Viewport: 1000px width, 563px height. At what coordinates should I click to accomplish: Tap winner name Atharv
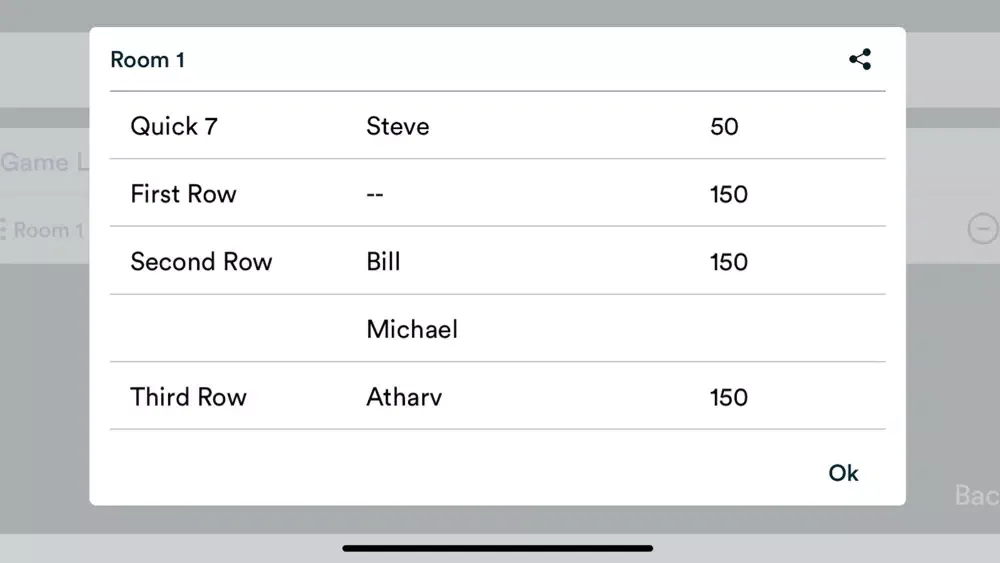404,397
